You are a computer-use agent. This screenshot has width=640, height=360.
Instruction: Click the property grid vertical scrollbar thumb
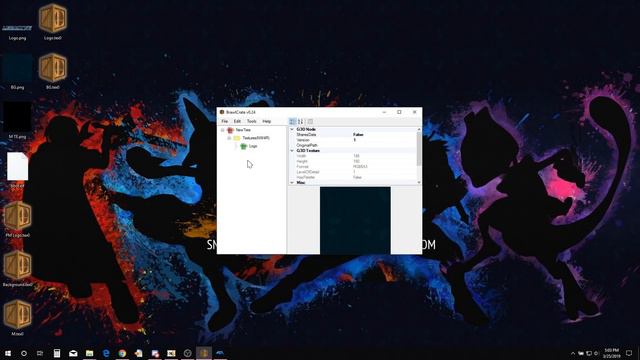click(x=419, y=149)
